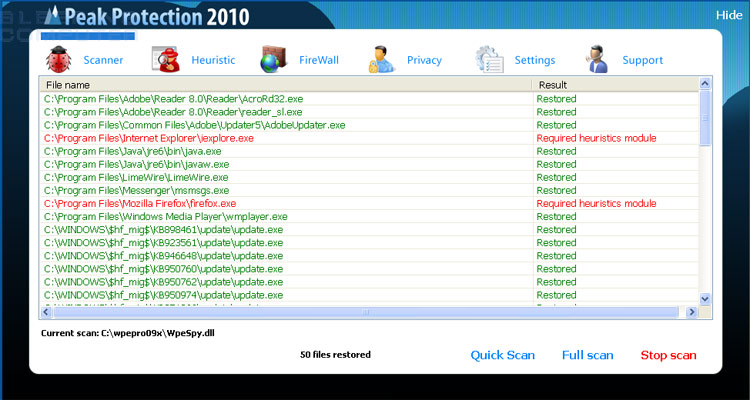Select the KB950762 update.exe row

point(369,282)
